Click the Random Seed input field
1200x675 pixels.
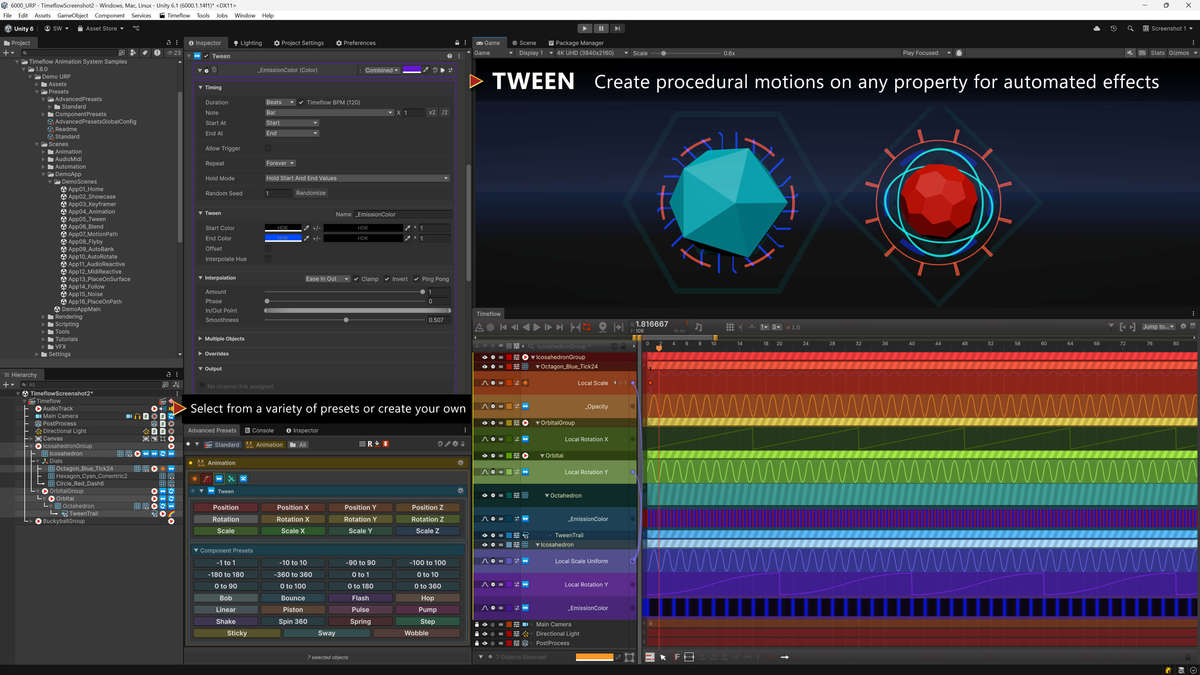pos(278,193)
